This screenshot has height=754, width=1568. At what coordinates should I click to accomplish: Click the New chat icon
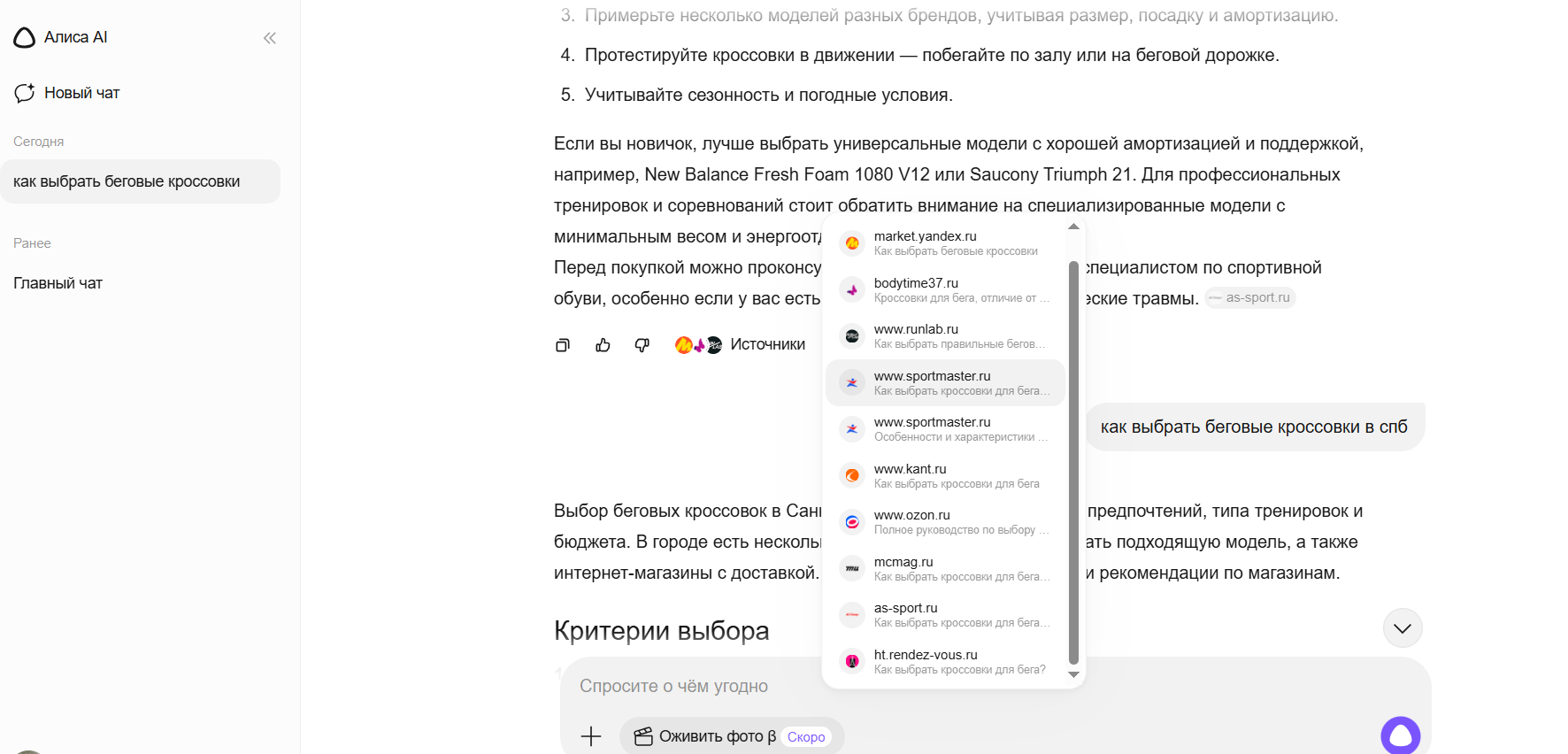pyautogui.click(x=25, y=93)
